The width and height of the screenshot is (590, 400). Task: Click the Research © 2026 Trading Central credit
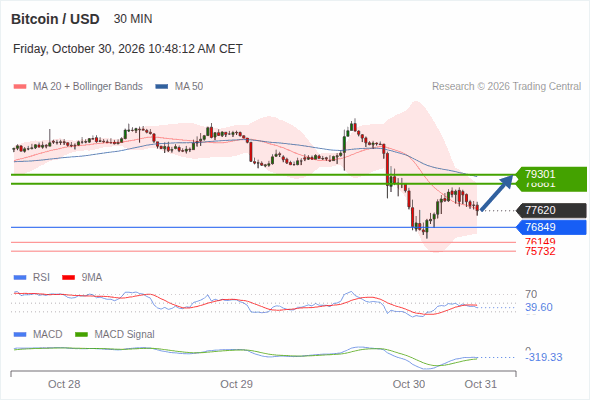click(506, 87)
